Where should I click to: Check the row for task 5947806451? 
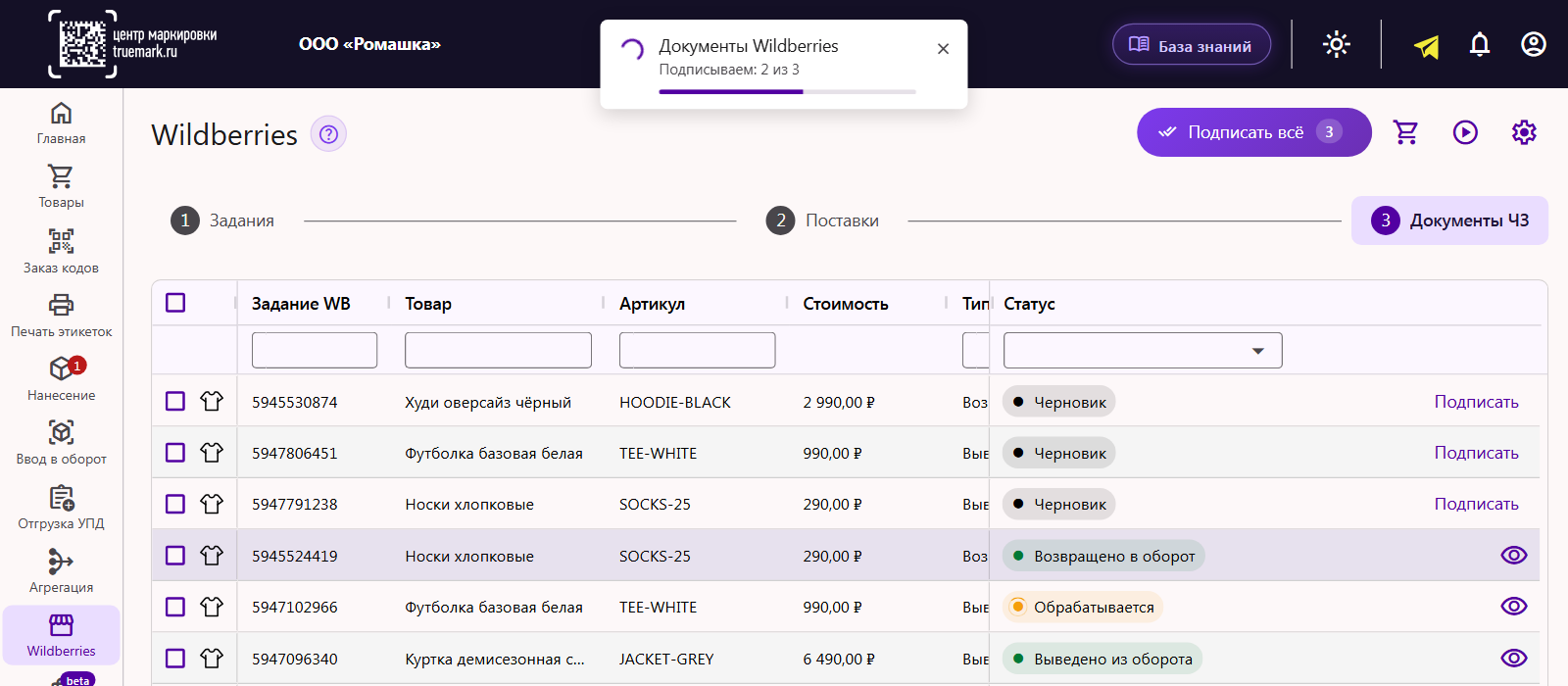[x=175, y=453]
